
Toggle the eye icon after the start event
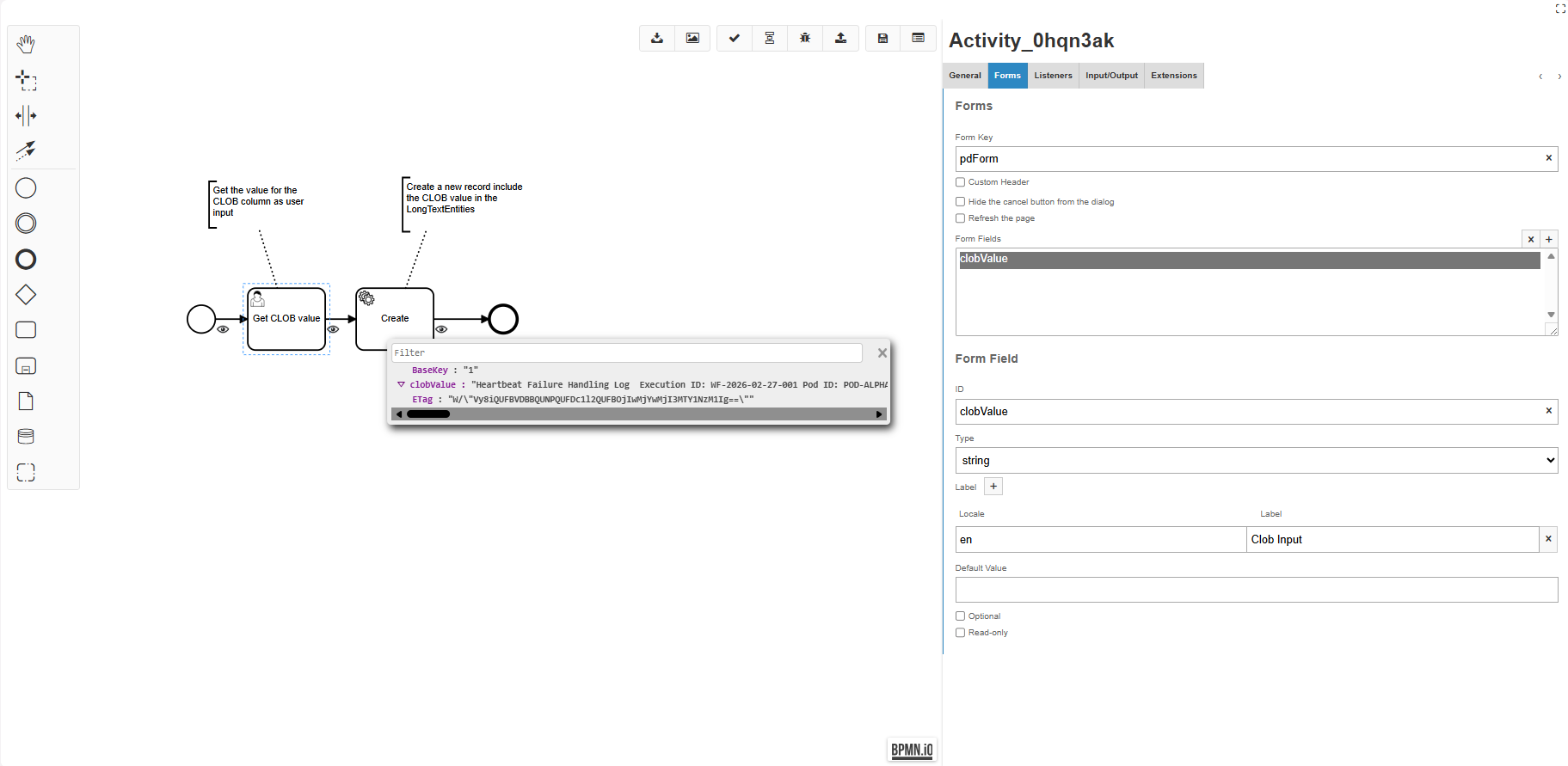(223, 329)
